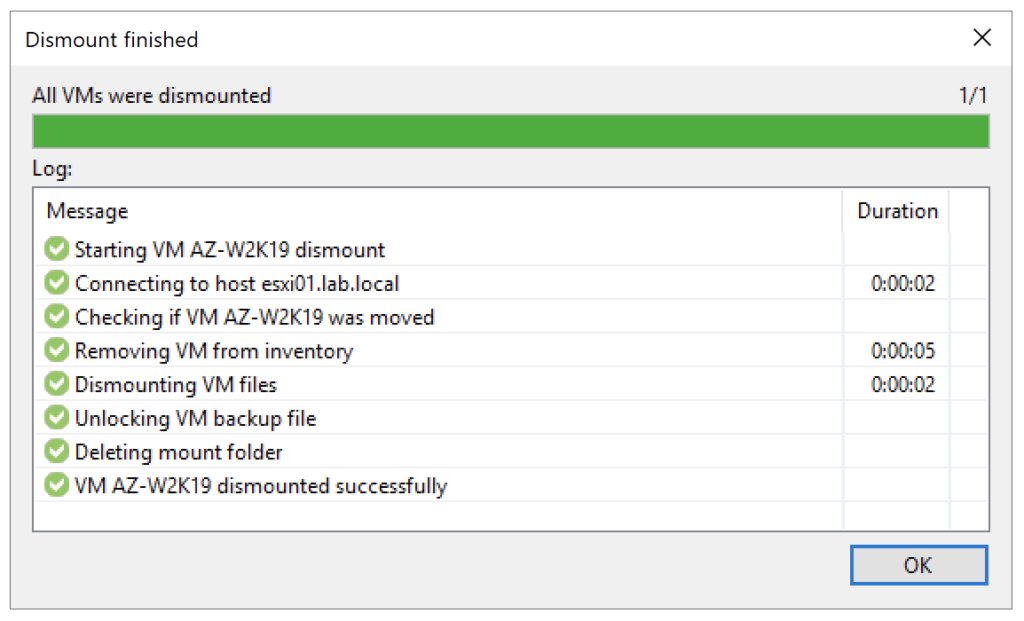Click the green dismount progress bar
Image resolution: width=1024 pixels, height=621 pixels.
pyautogui.click(x=511, y=131)
